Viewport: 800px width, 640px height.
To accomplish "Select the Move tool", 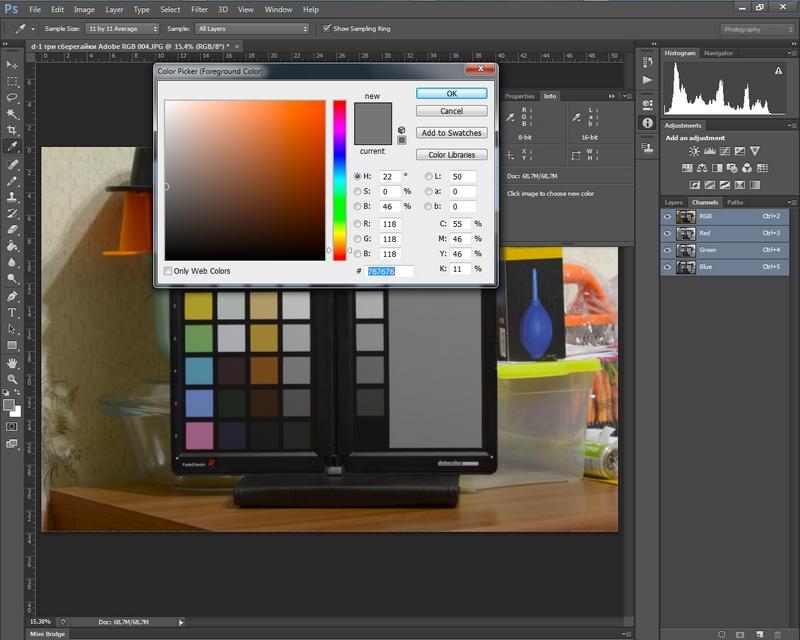I will point(12,65).
